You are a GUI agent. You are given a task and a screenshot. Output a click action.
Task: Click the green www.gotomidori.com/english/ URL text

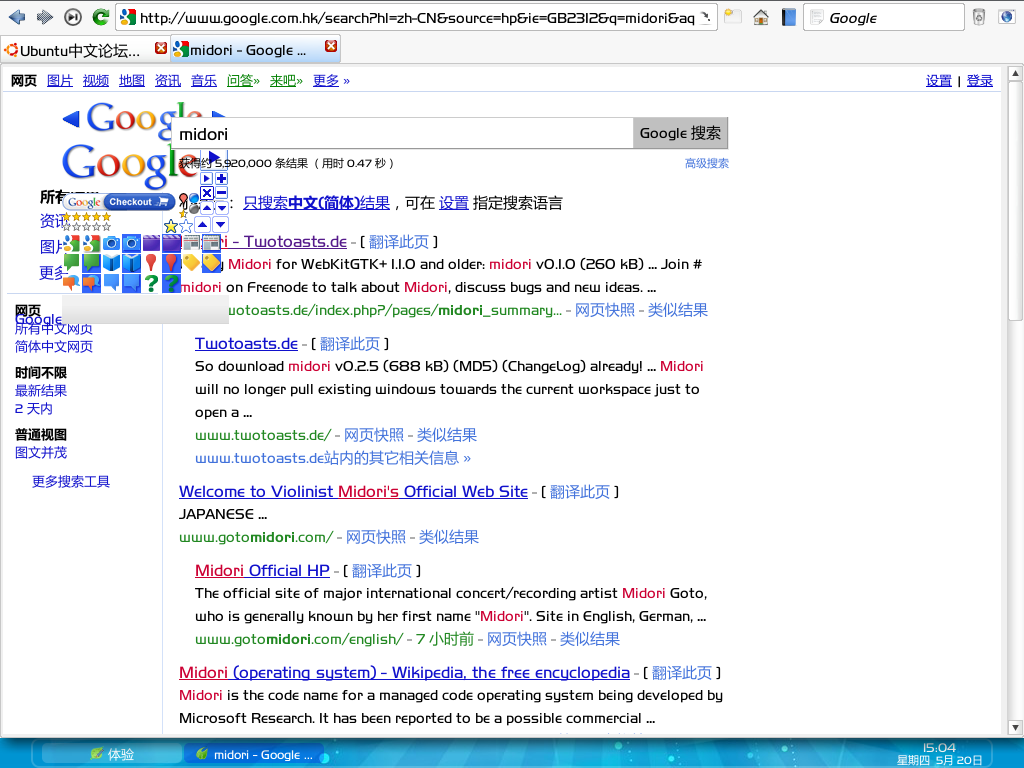click(x=298, y=639)
